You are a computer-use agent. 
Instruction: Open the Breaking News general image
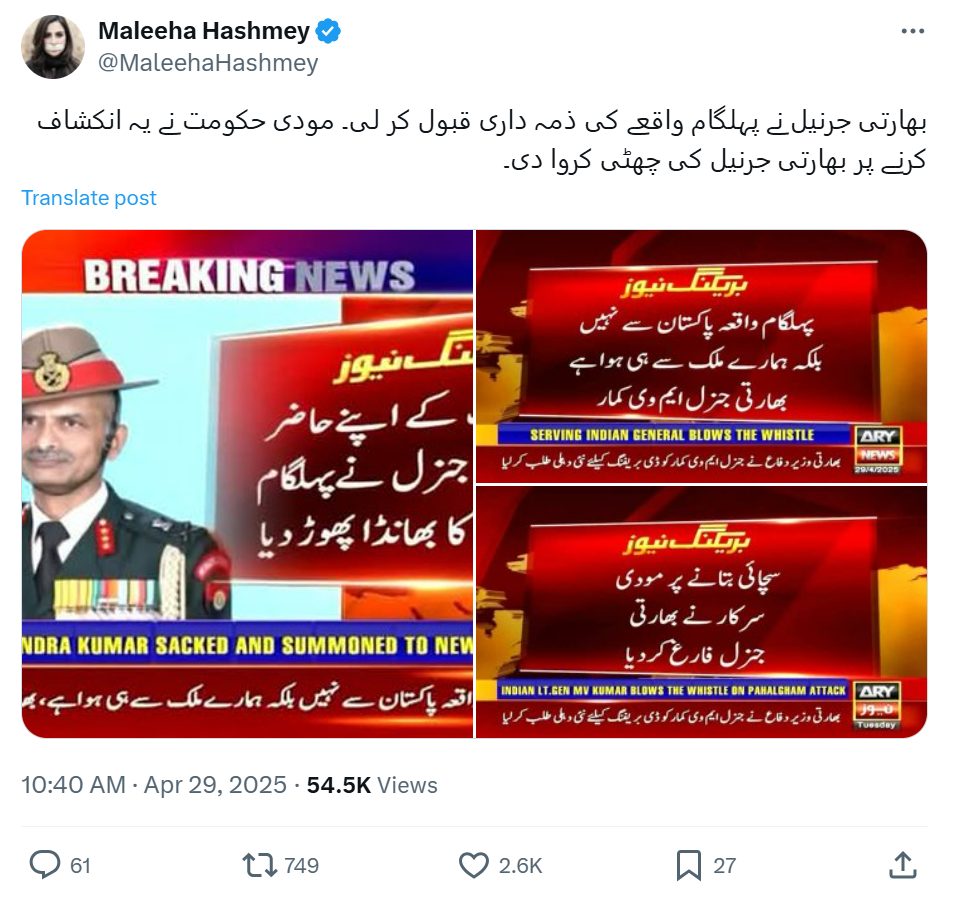247,484
